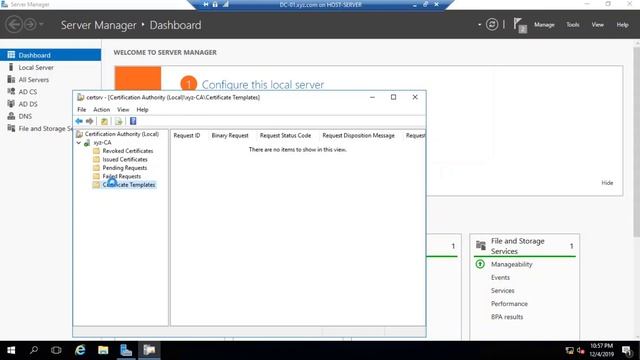Open the dropdown arrow beside refresh icon
The image size is (640, 360).
pos(479,25)
